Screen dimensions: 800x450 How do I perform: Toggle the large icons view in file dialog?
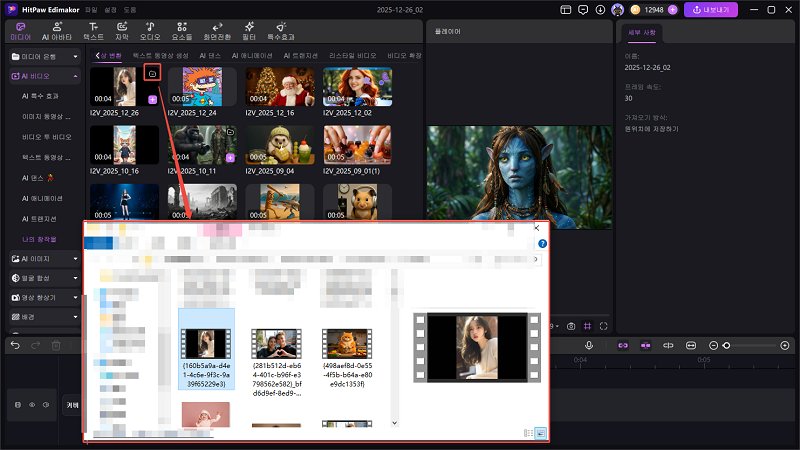[x=541, y=432]
